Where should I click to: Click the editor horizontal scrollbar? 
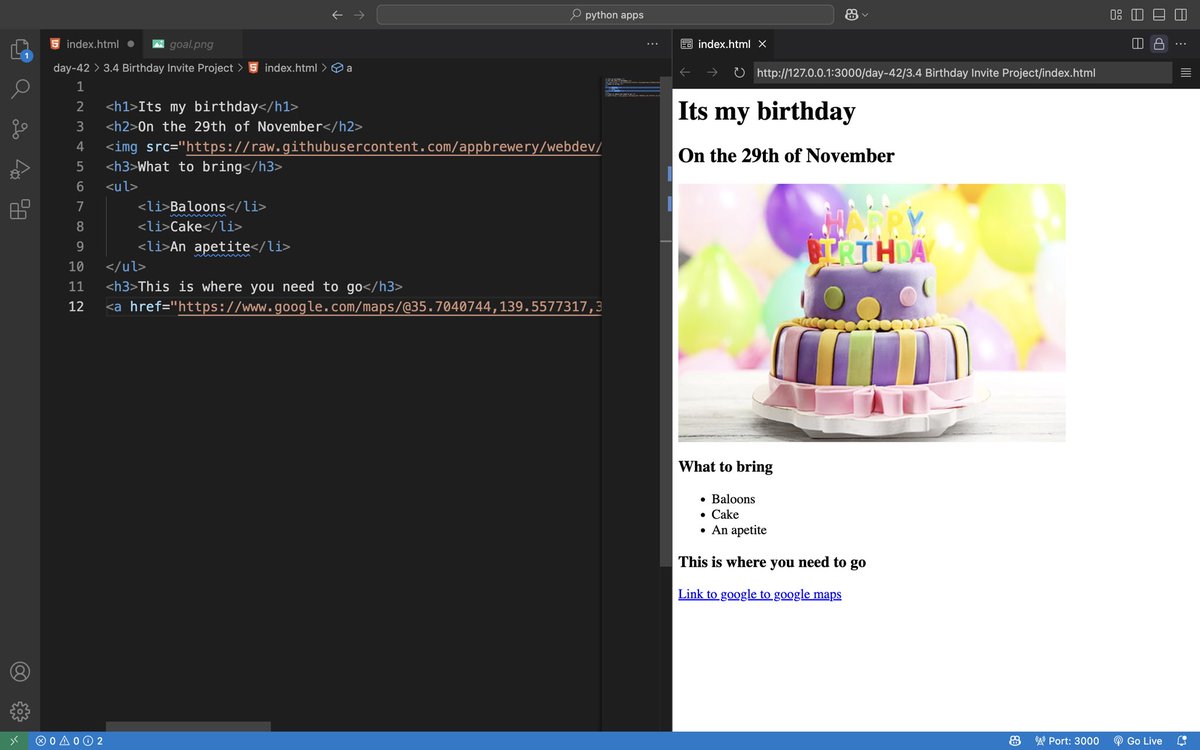coord(188,726)
